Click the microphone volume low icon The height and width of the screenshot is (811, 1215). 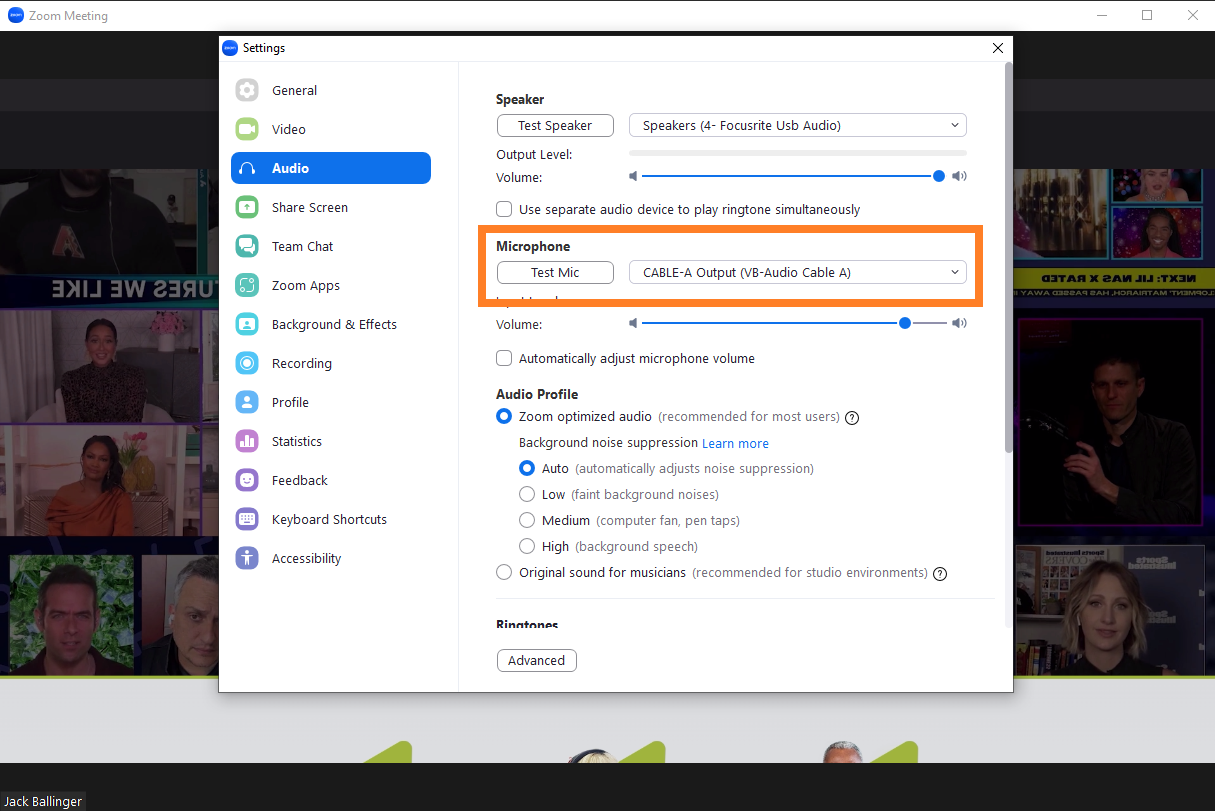pyautogui.click(x=633, y=323)
